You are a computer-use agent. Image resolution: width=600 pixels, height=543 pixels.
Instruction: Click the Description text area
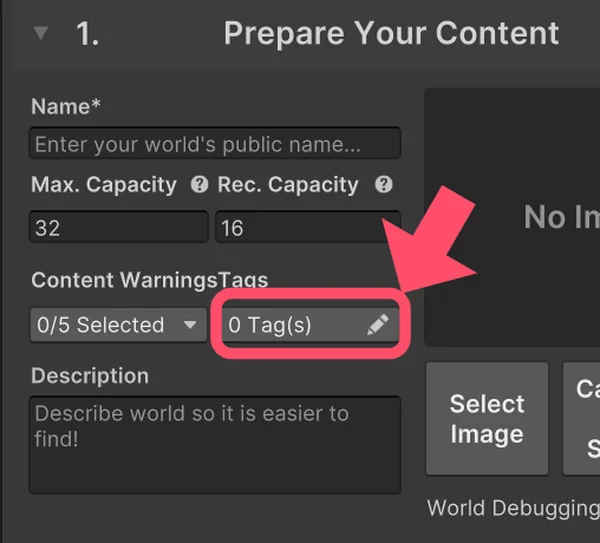click(x=215, y=444)
